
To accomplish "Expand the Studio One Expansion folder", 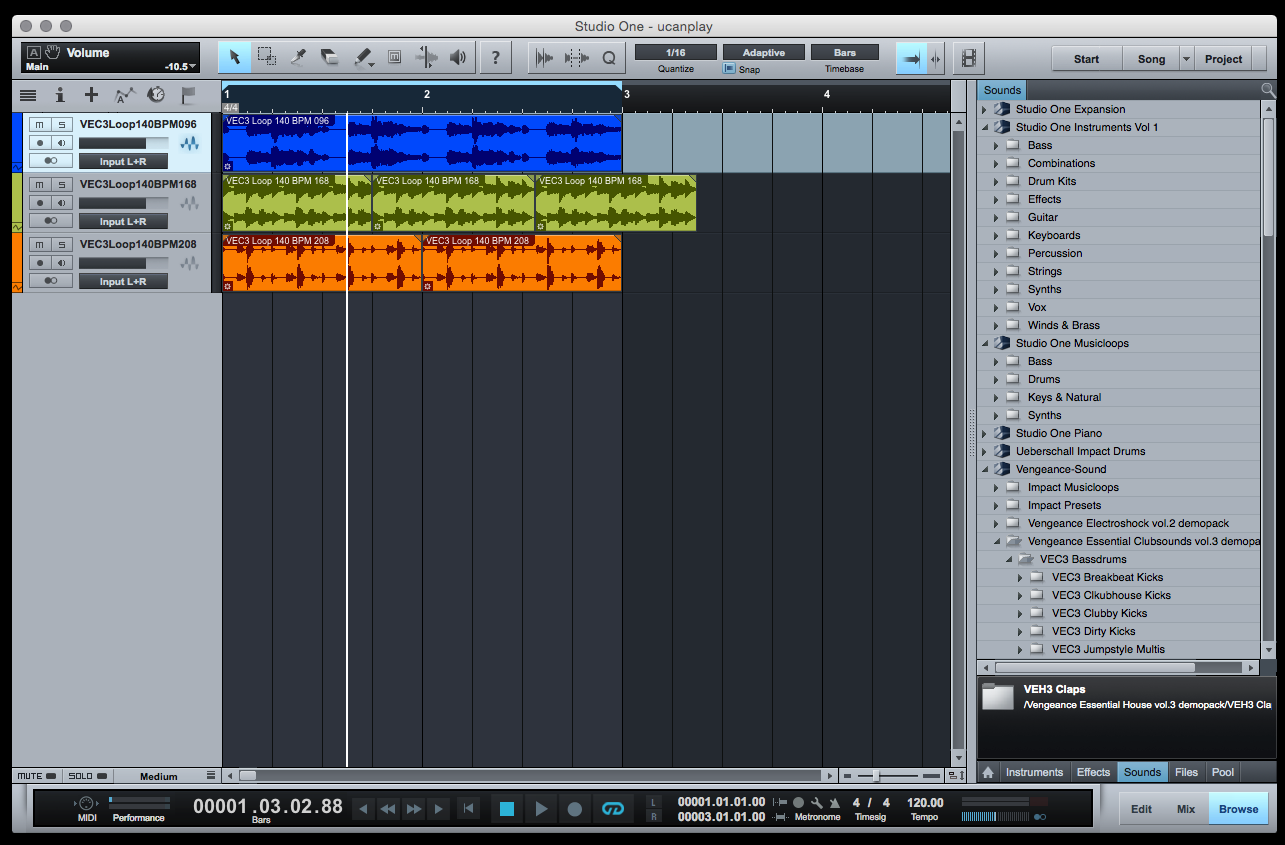I will point(984,109).
